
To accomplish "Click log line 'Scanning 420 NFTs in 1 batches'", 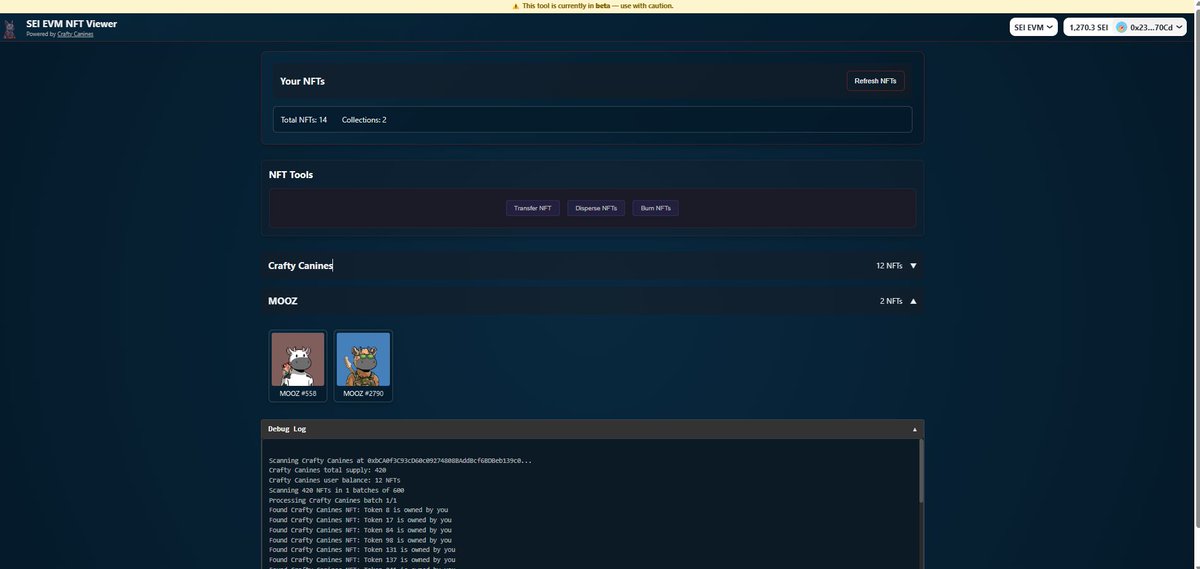I will click(336, 490).
